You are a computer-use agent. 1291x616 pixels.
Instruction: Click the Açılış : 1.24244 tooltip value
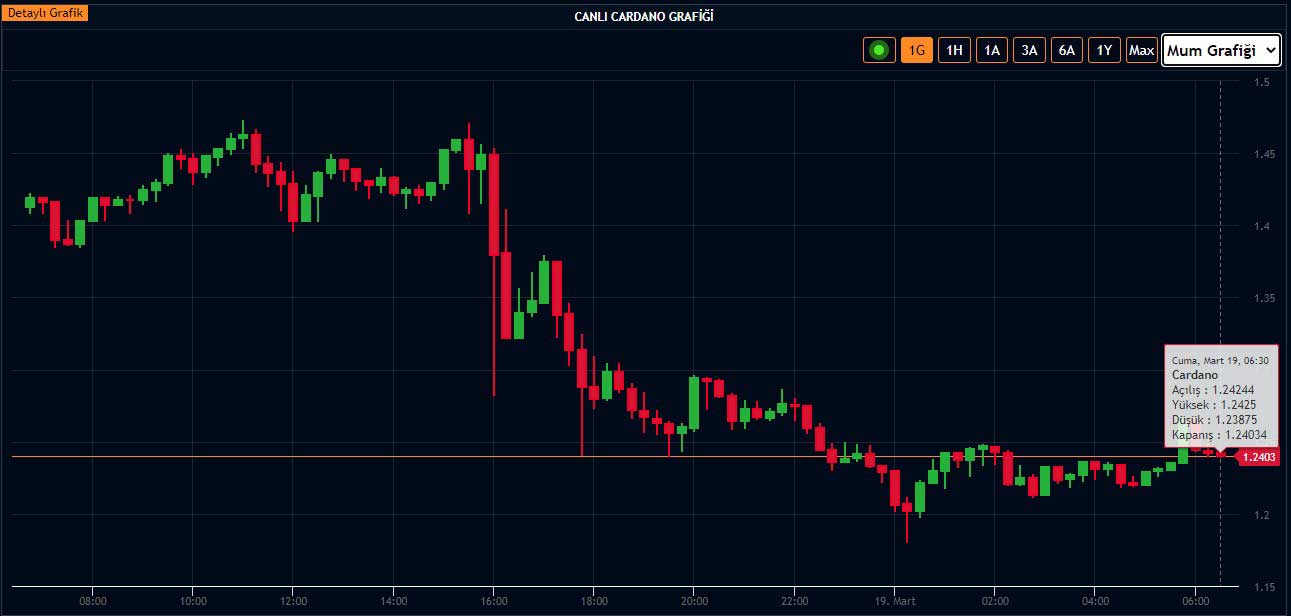coord(1213,390)
